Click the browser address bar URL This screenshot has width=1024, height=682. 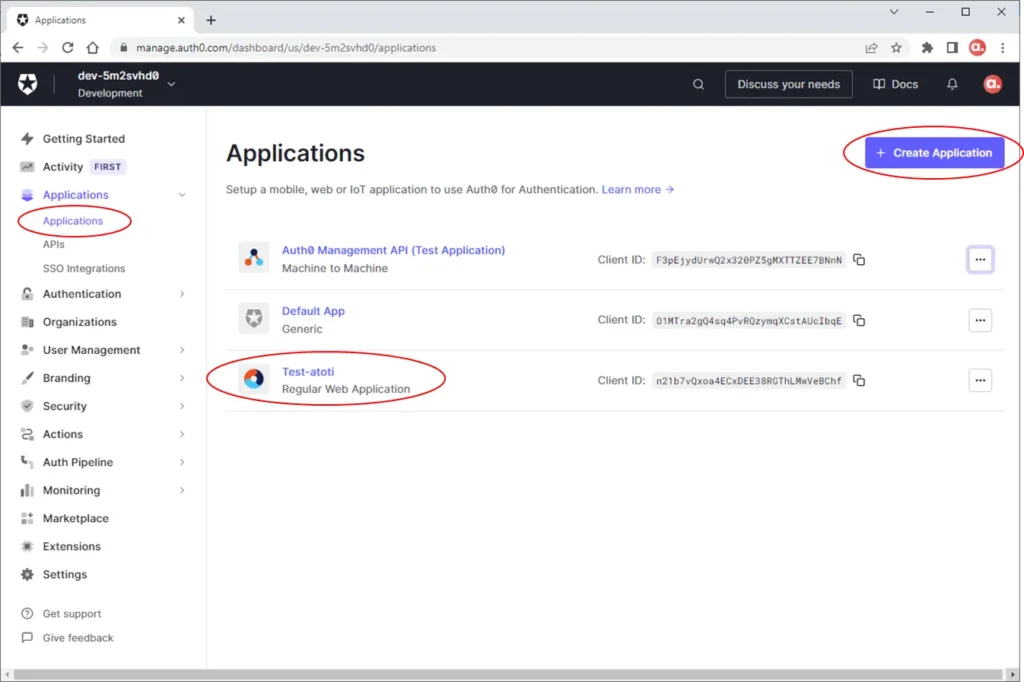(x=285, y=48)
